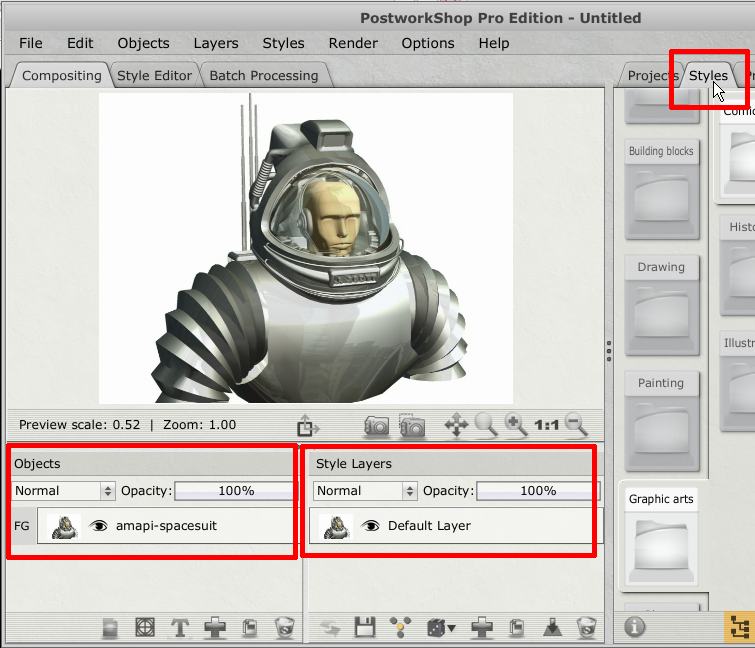Click the add text object 'T' icon
Viewport: 755px width, 648px height.
(x=180, y=628)
